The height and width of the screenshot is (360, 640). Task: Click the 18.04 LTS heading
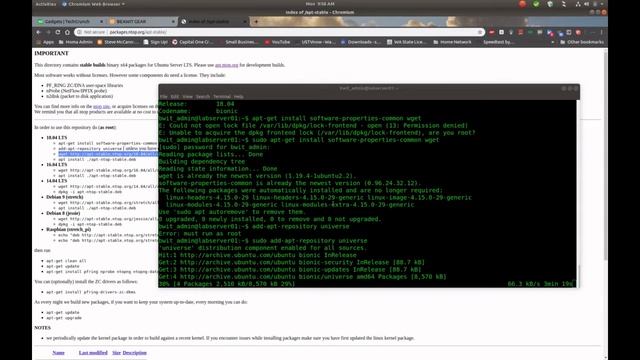56,138
